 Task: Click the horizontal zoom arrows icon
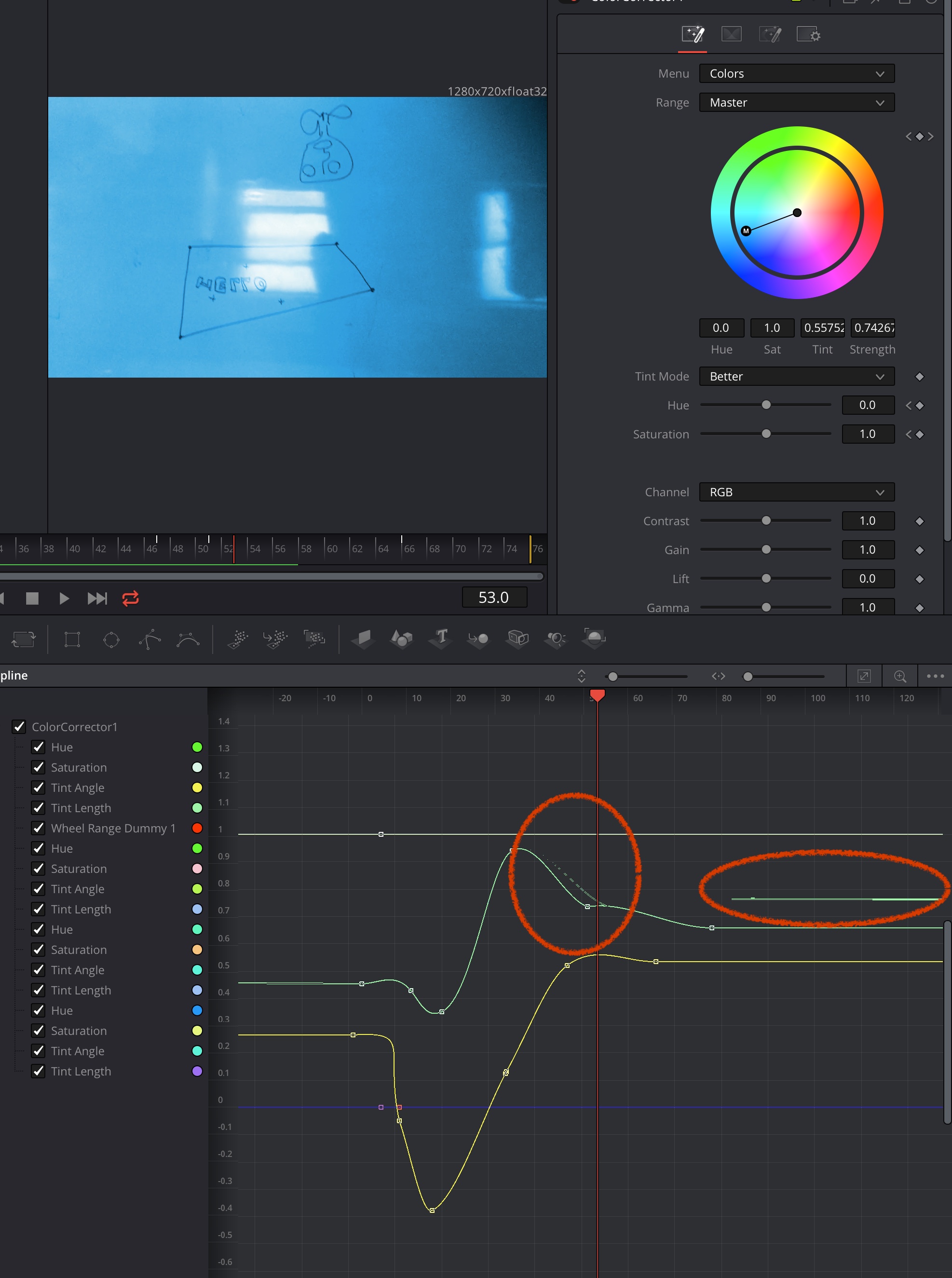718,676
